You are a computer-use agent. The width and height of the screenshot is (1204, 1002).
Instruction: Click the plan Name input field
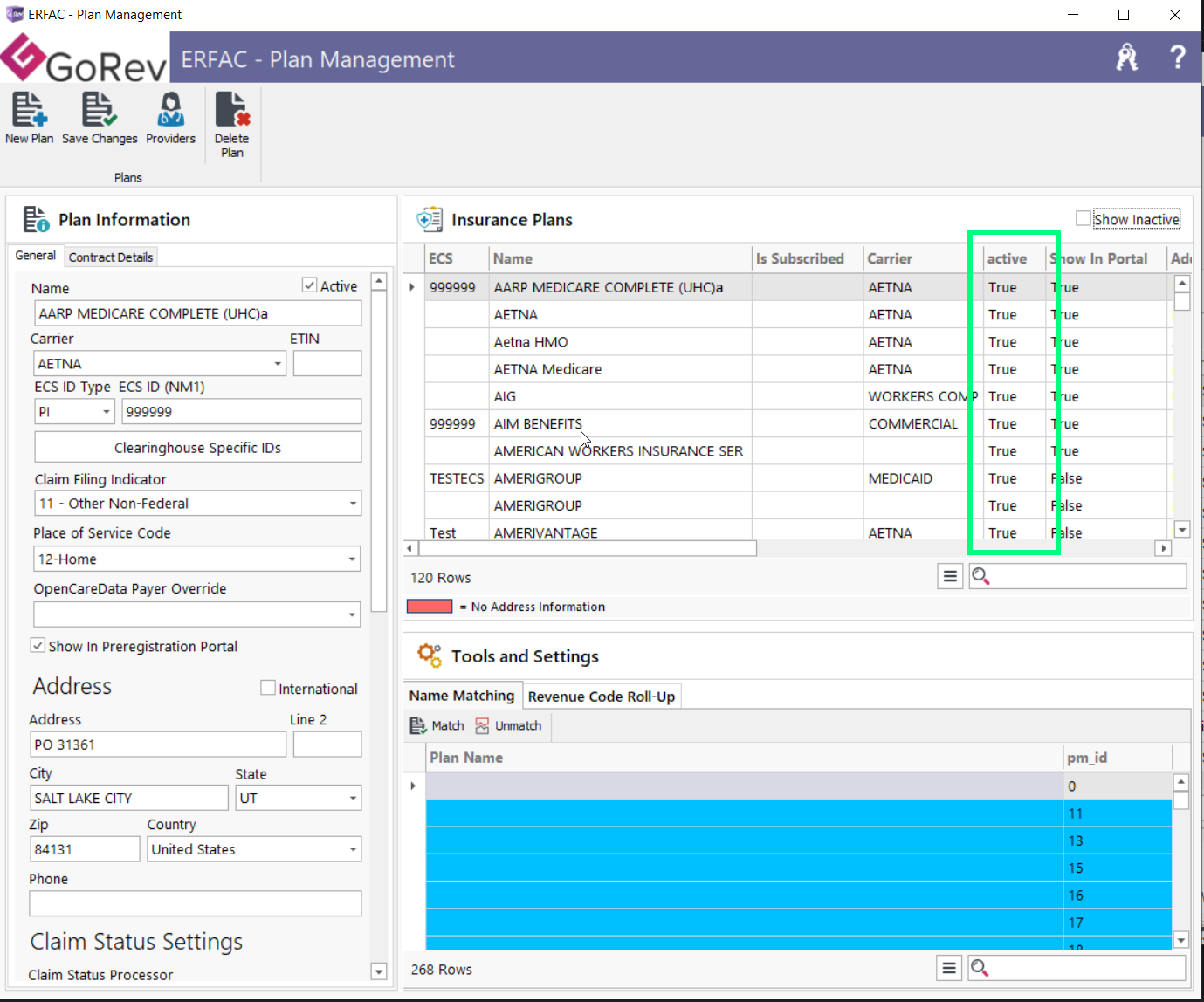coord(197,313)
